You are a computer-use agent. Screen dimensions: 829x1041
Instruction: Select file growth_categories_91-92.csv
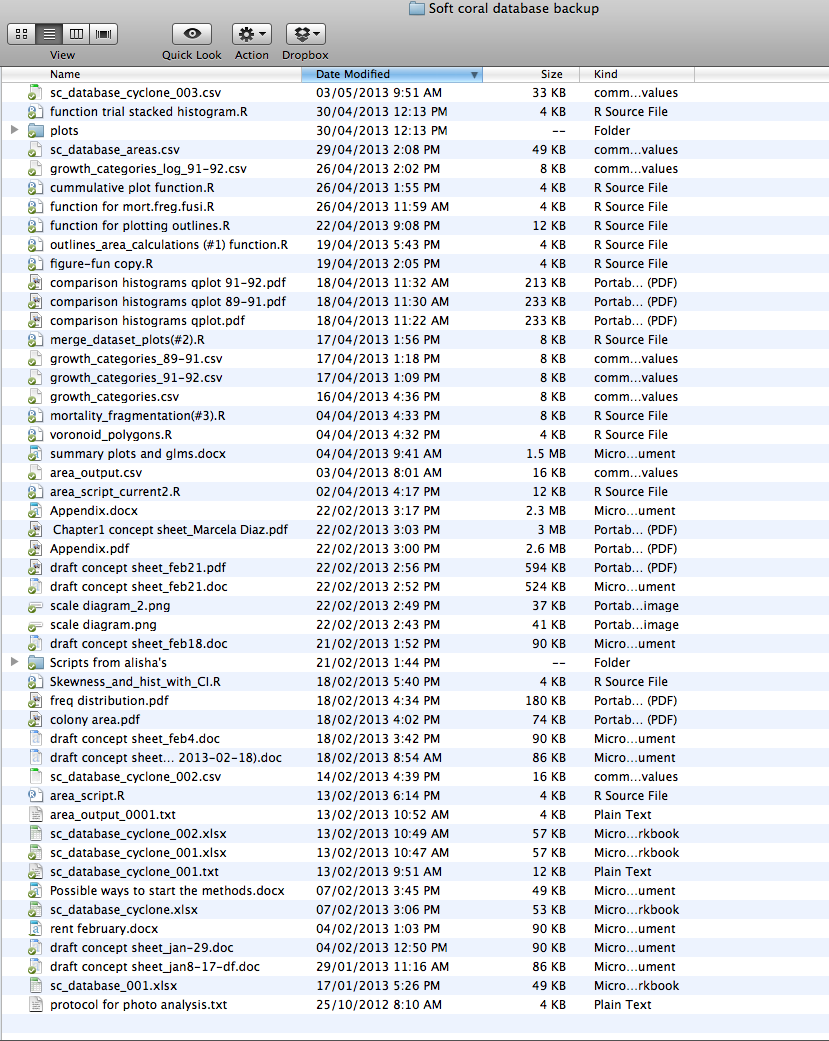tap(136, 378)
